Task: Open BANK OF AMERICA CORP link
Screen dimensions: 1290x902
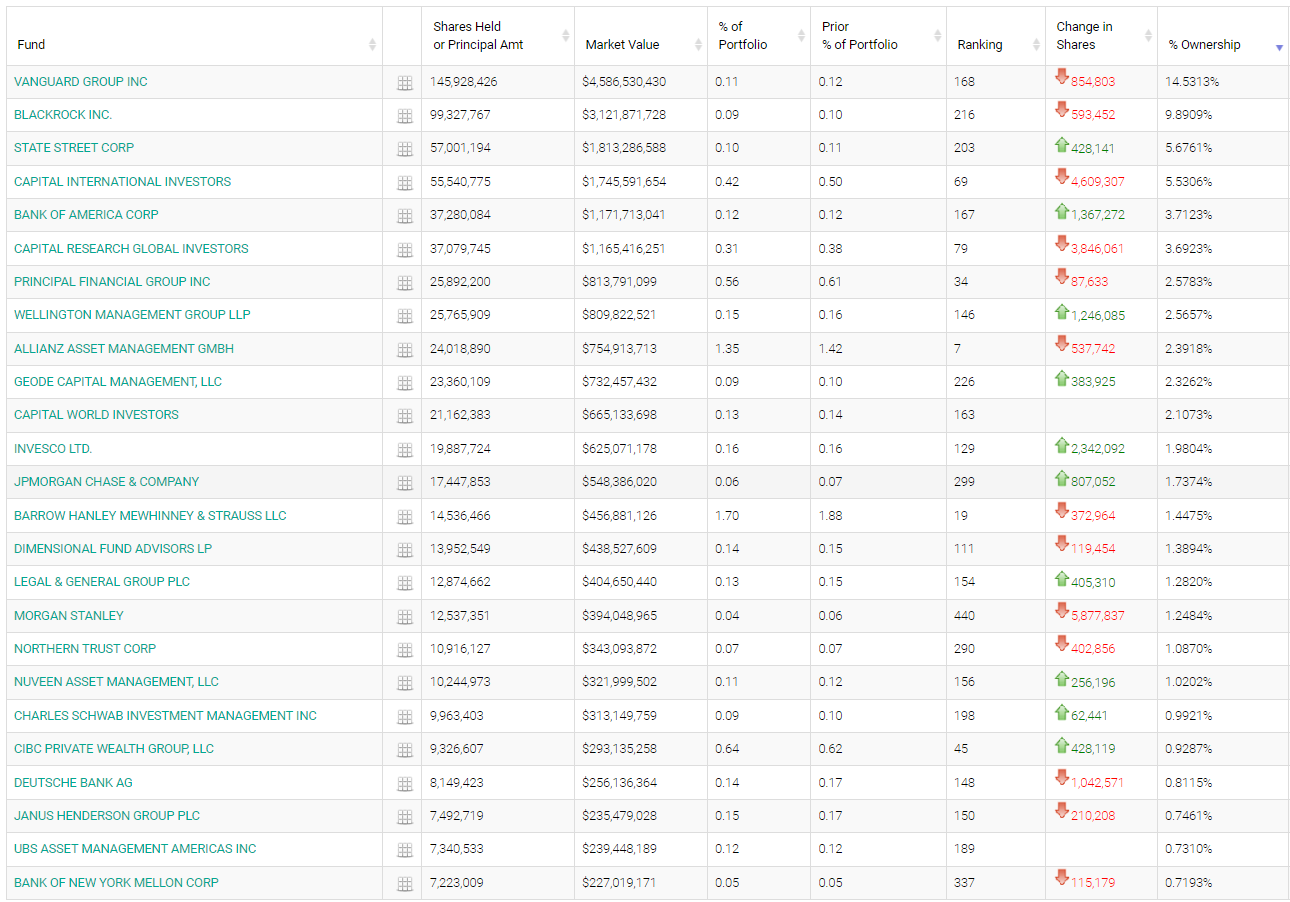Action: (86, 215)
